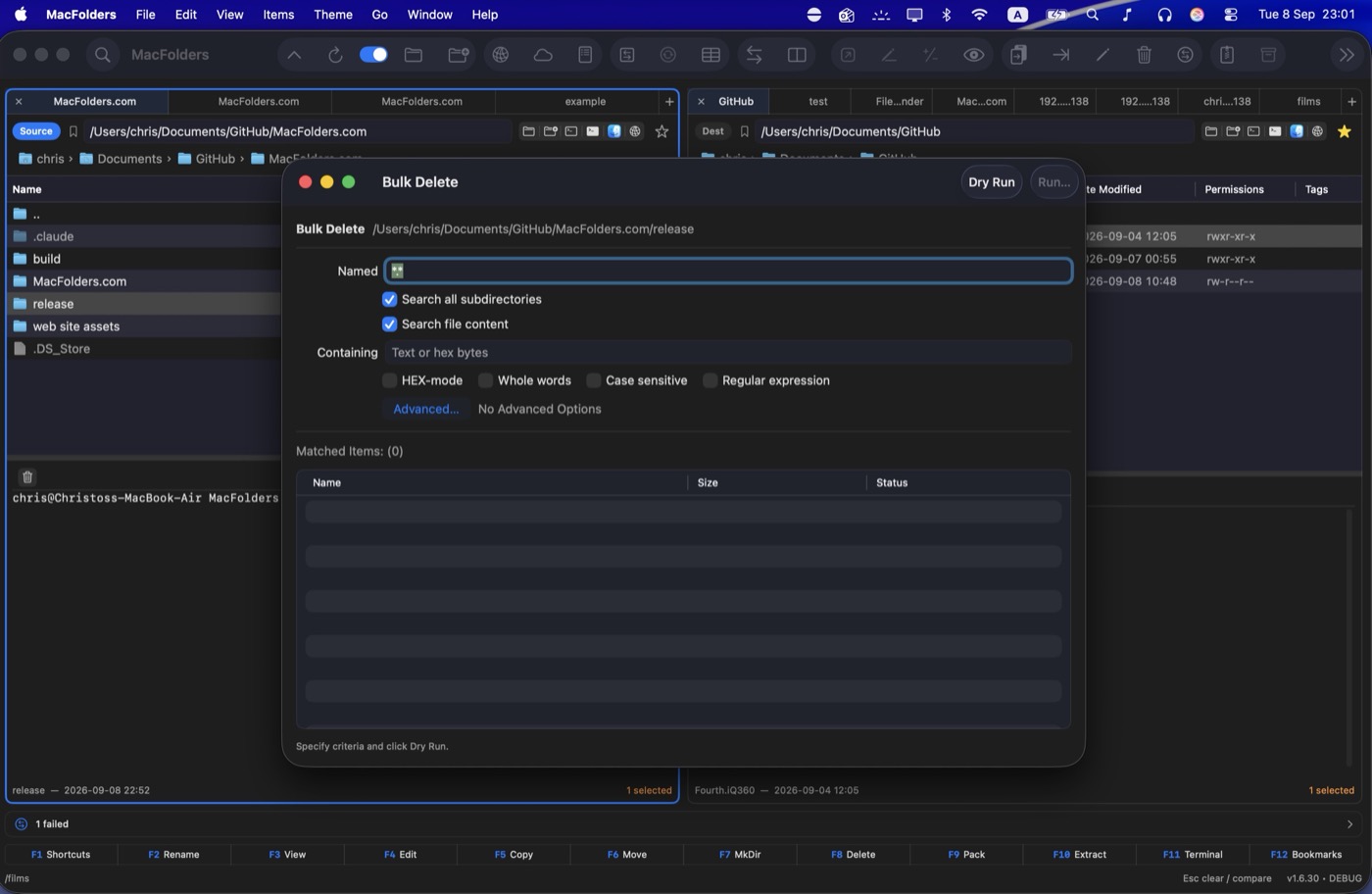The width and height of the screenshot is (1372, 894).
Task: Click the Named input field
Action: pos(728,271)
